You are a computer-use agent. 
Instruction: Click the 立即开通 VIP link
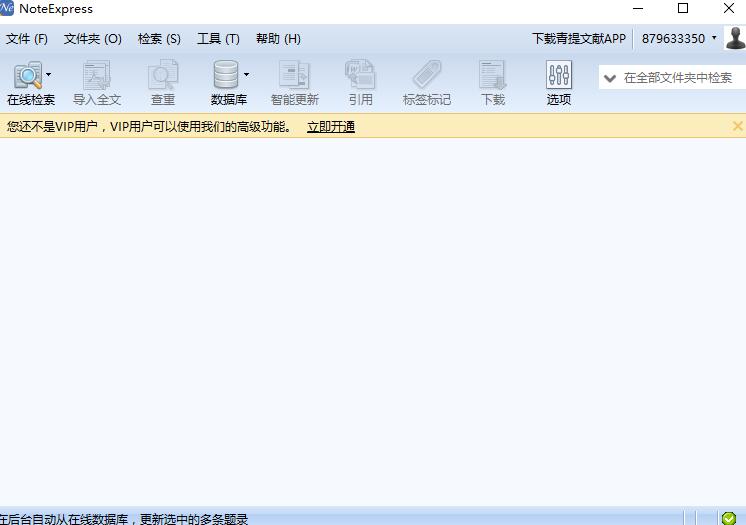331,127
